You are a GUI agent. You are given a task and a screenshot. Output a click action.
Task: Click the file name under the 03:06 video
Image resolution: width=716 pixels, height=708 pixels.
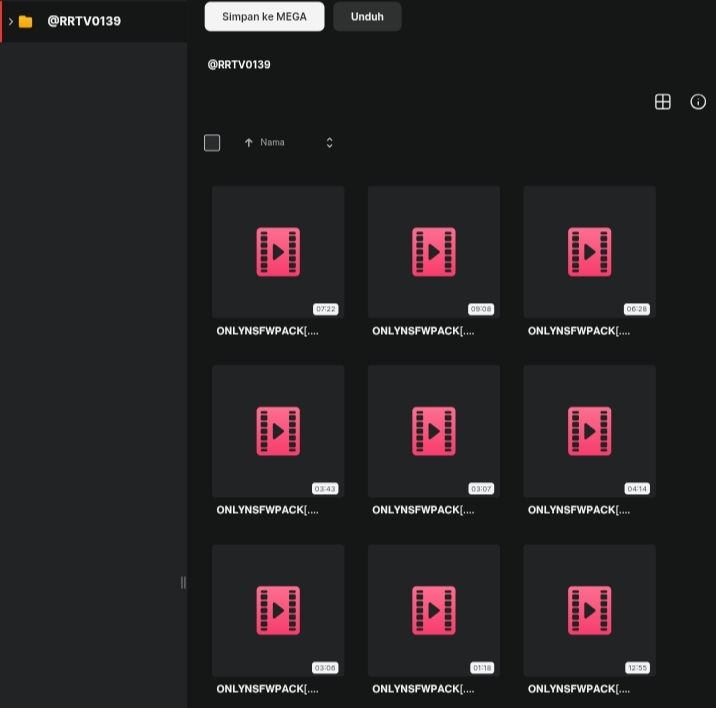tap(268, 689)
